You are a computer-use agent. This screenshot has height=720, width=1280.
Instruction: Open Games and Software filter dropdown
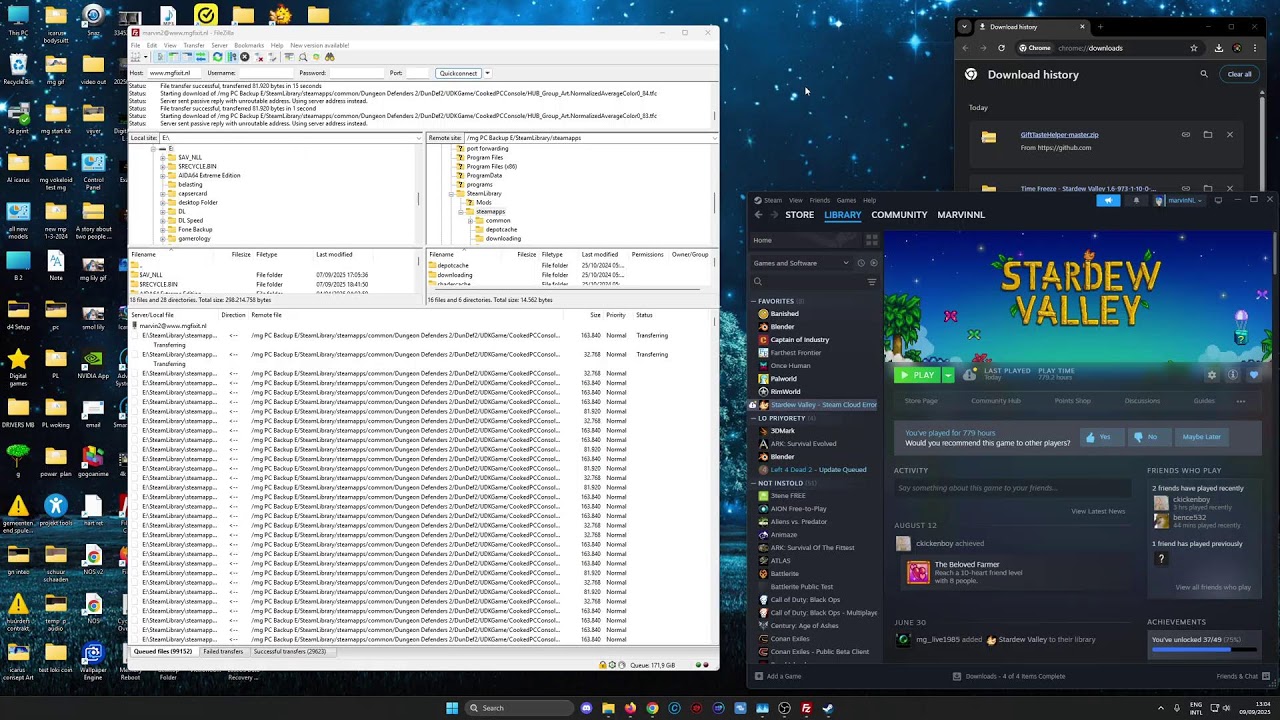coord(800,263)
